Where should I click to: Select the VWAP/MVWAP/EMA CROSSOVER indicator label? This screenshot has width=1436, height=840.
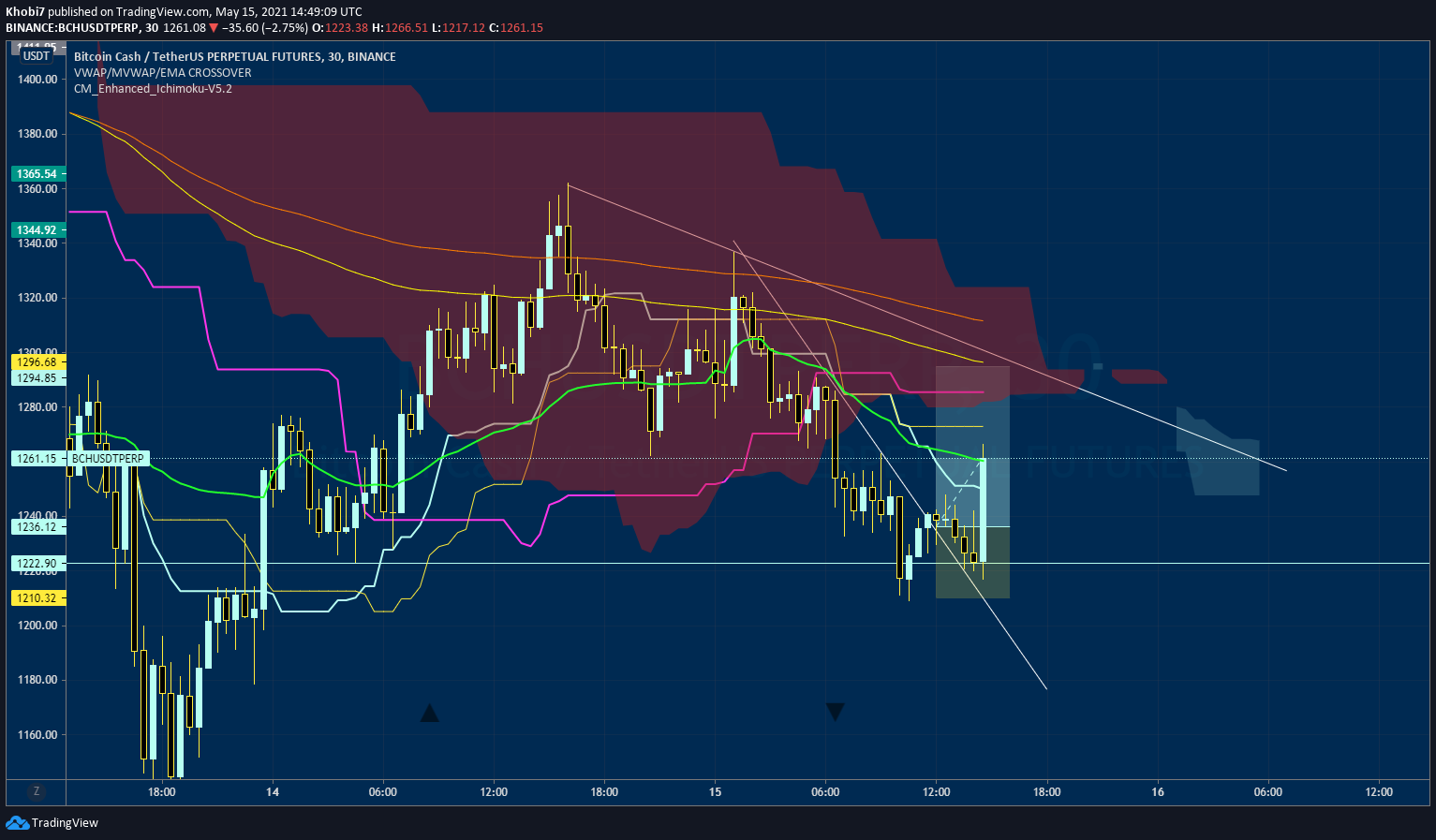pos(163,73)
